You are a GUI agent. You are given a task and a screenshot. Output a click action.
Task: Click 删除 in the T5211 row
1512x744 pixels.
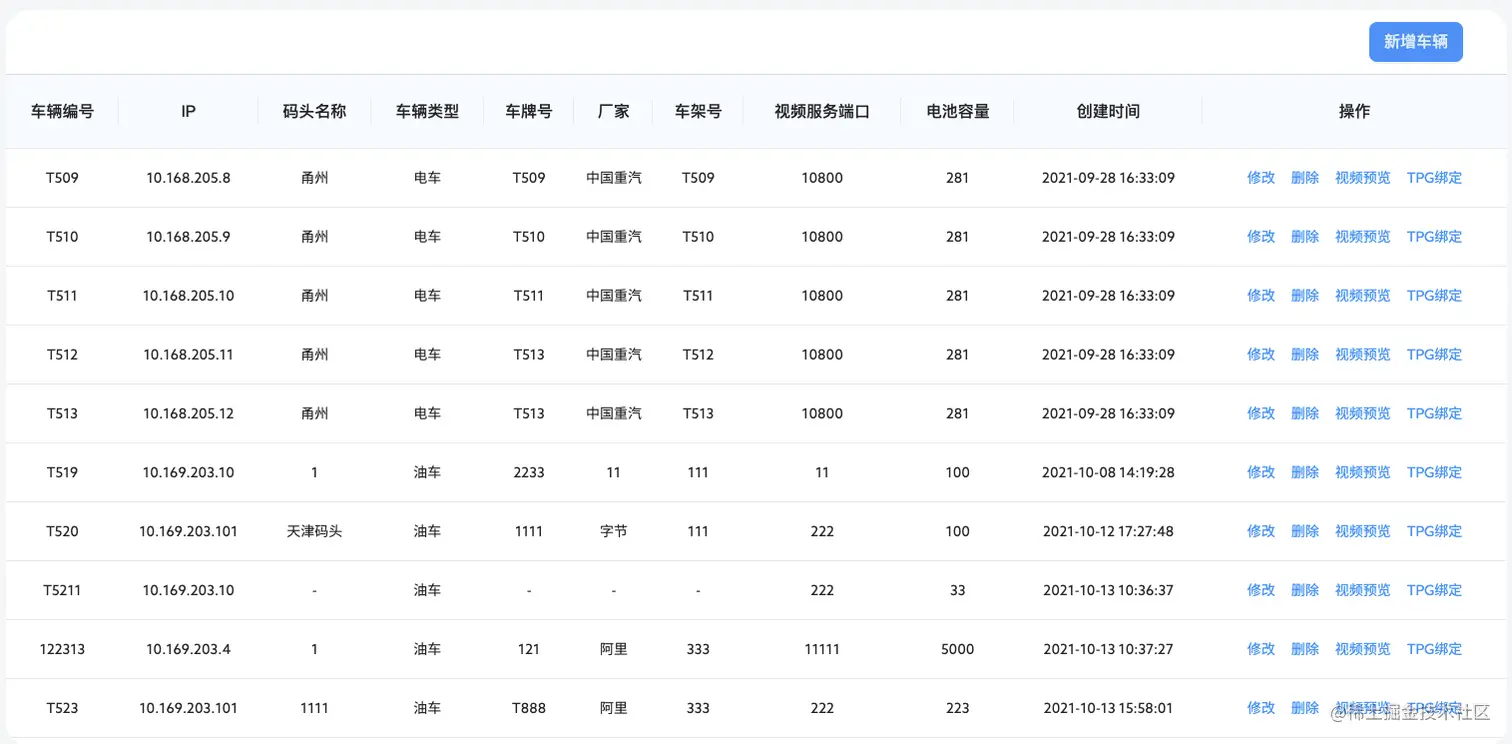coord(1305,591)
